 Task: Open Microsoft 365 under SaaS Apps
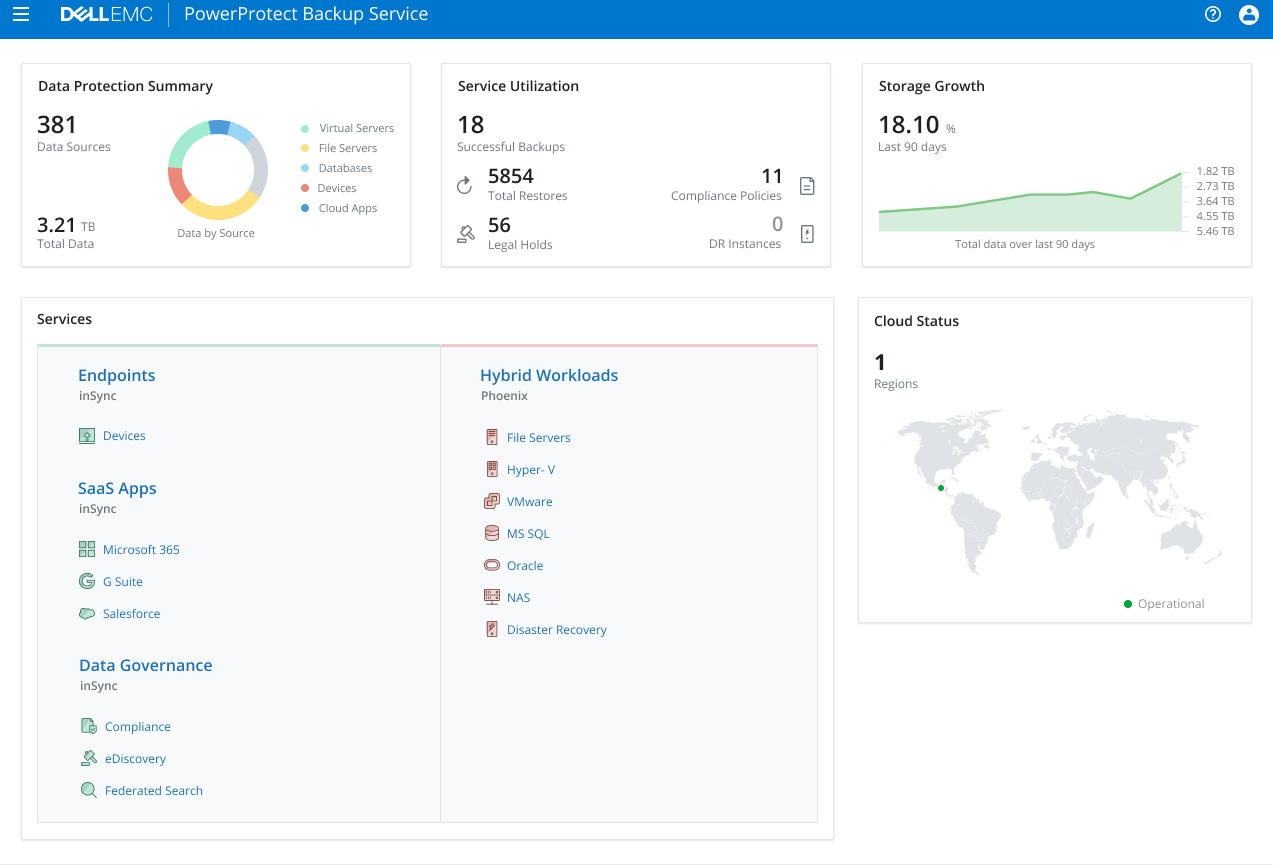click(x=141, y=549)
